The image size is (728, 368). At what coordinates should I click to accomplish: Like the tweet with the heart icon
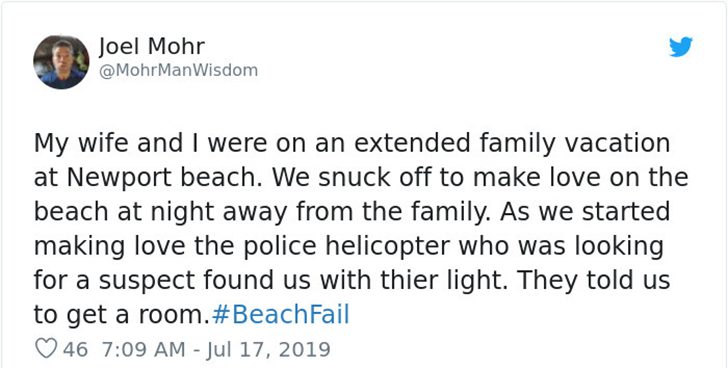click(x=46, y=349)
